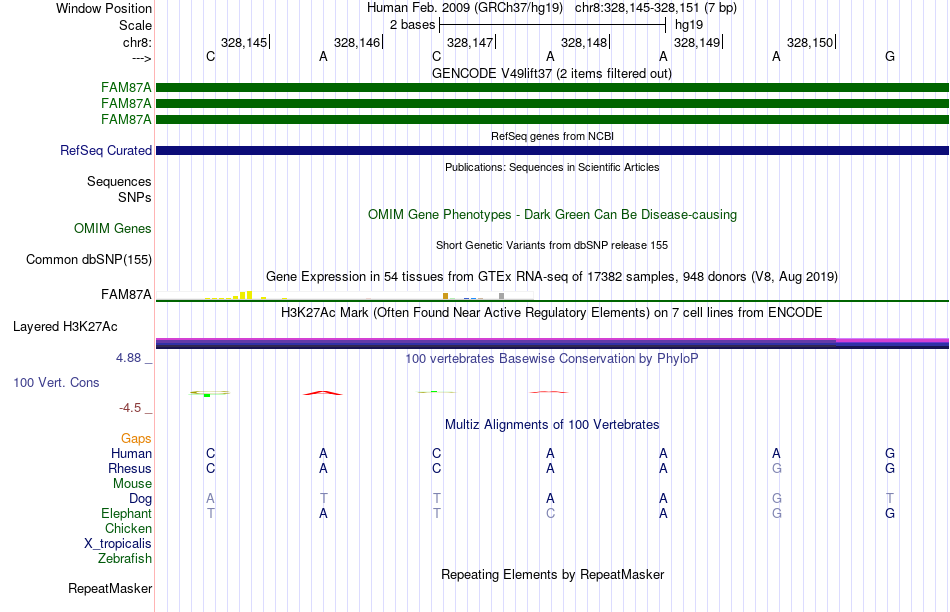This screenshot has height=612, width=950.
Task: Click the Rhesus species label
Action: click(130, 468)
